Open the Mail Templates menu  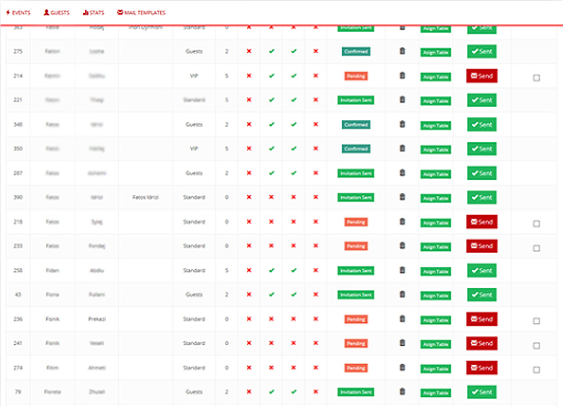[141, 13]
